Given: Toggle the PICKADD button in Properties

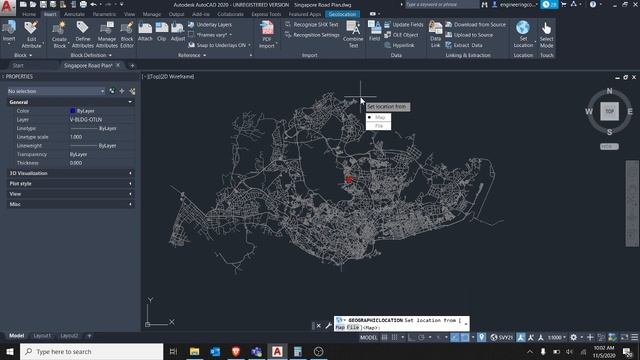Looking at the screenshot, I should tap(112, 91).
